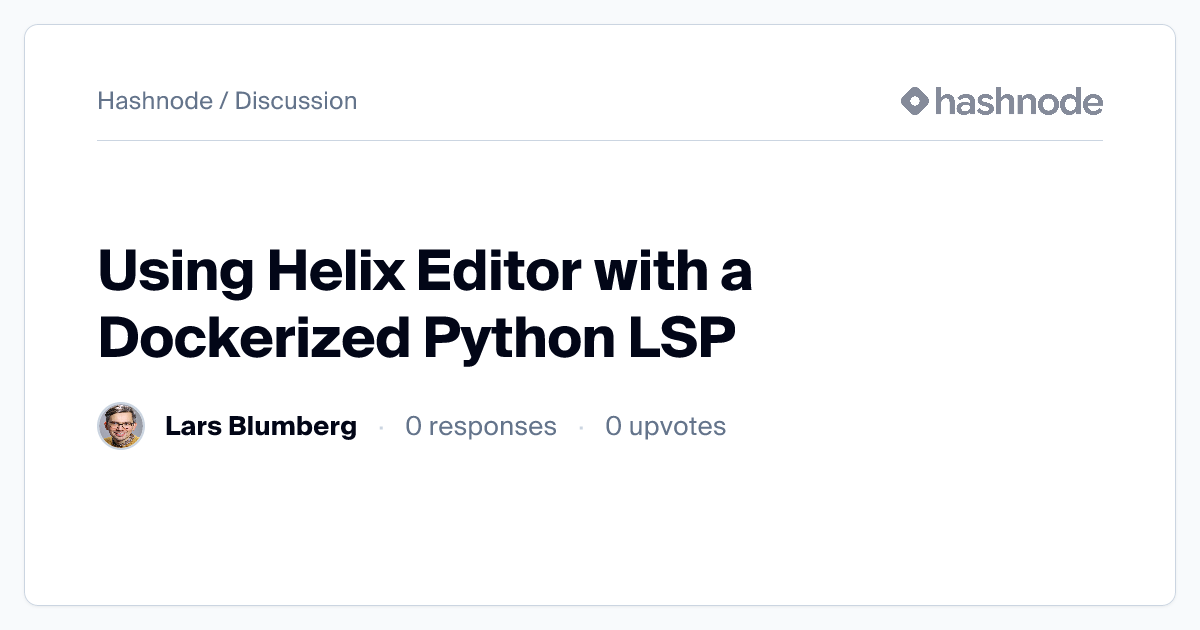Open the "hashnode" wordmark beside the logo
The height and width of the screenshot is (630, 1200).
(x=1018, y=101)
